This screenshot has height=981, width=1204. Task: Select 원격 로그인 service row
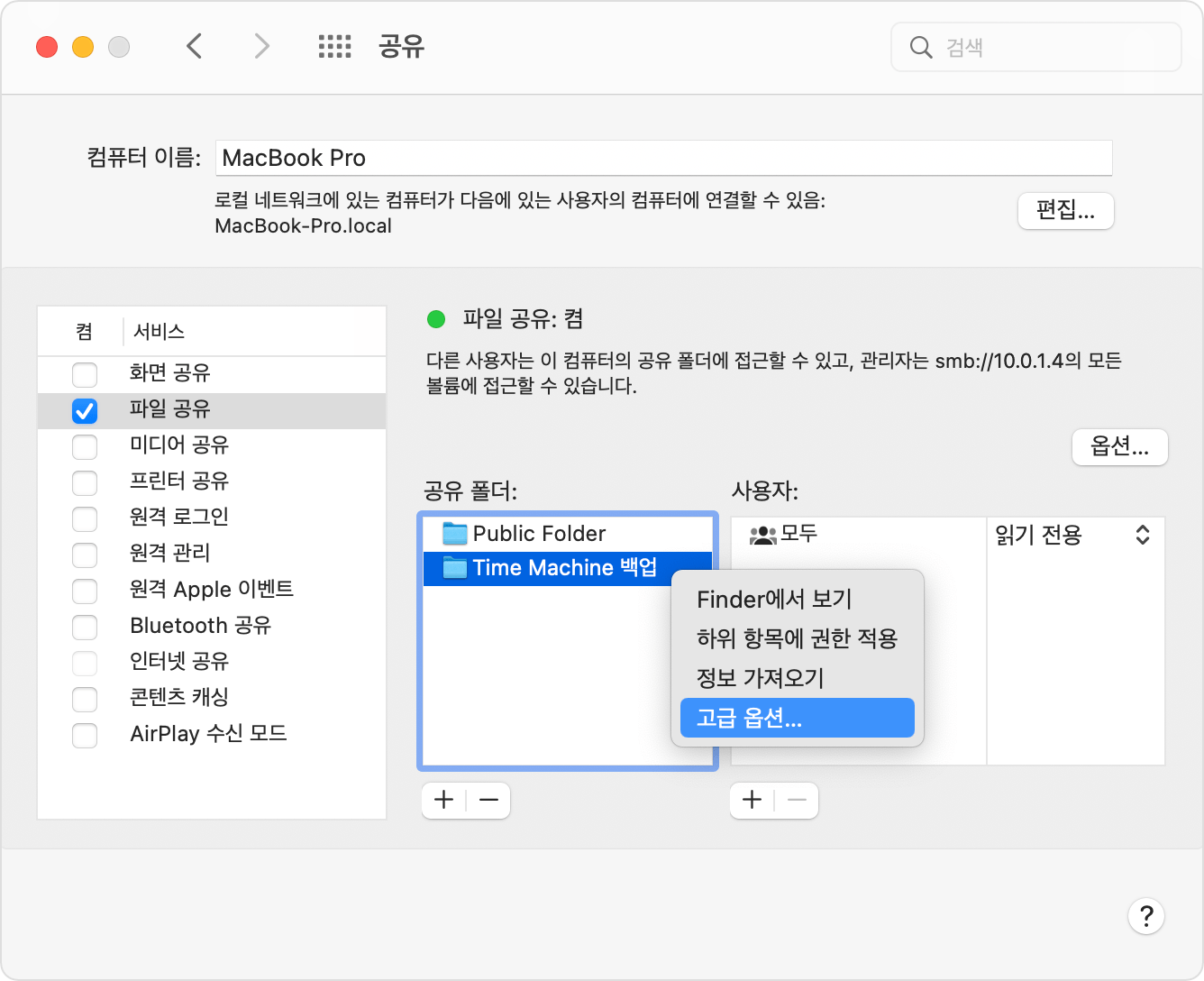point(212,518)
